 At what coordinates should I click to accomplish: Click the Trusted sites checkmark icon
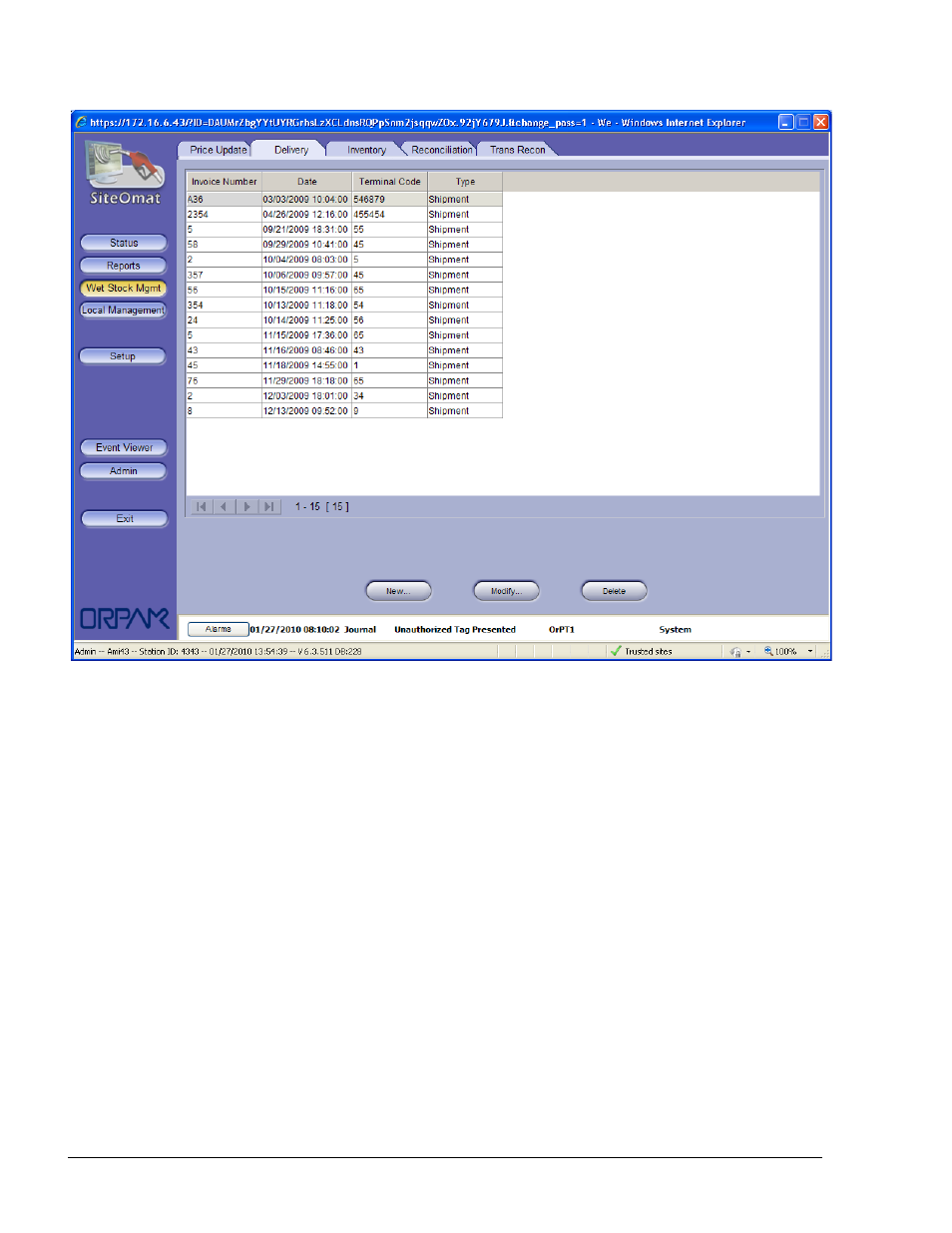[x=616, y=651]
